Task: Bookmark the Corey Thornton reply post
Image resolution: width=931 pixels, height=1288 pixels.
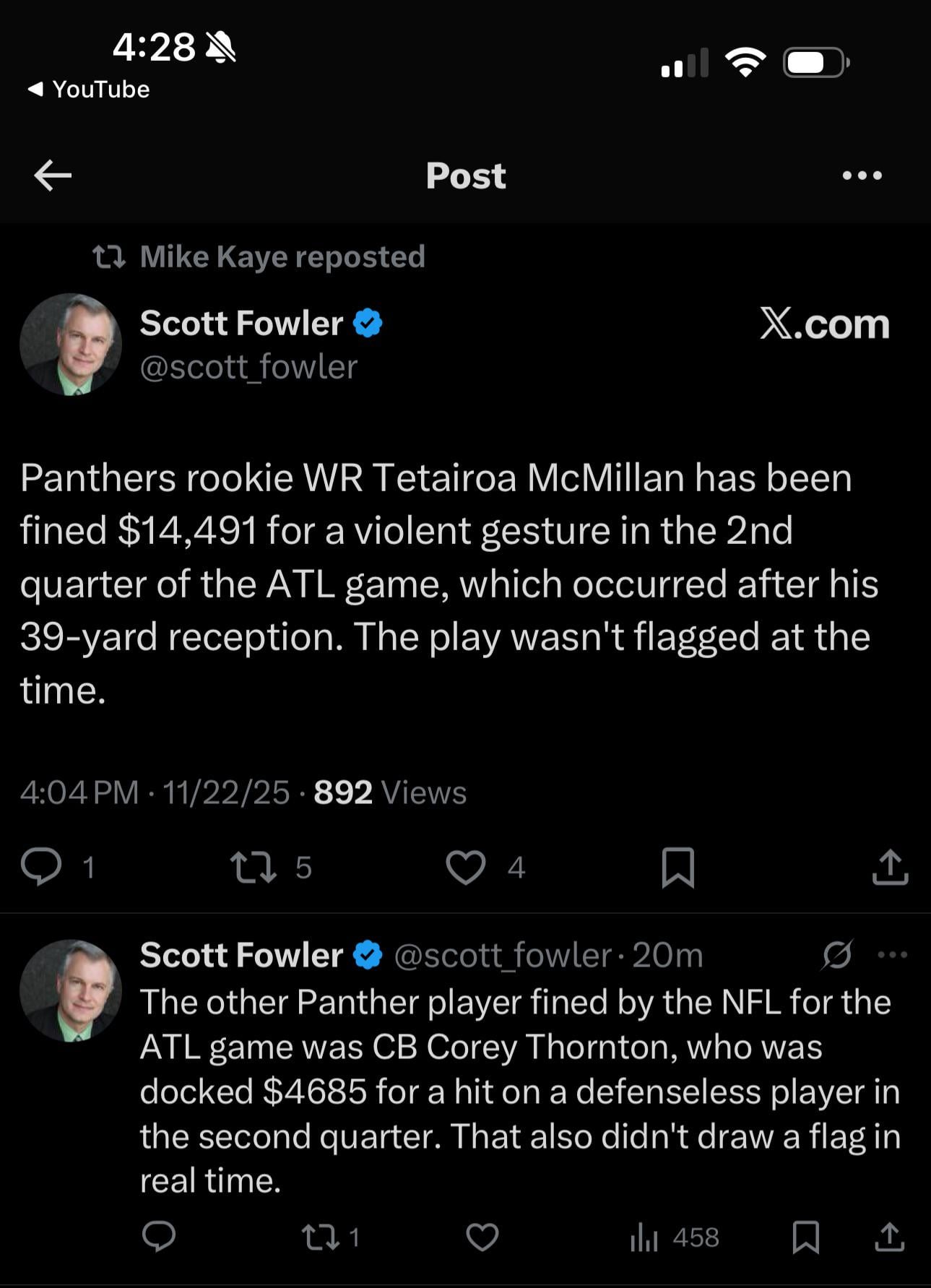Action: click(805, 1237)
